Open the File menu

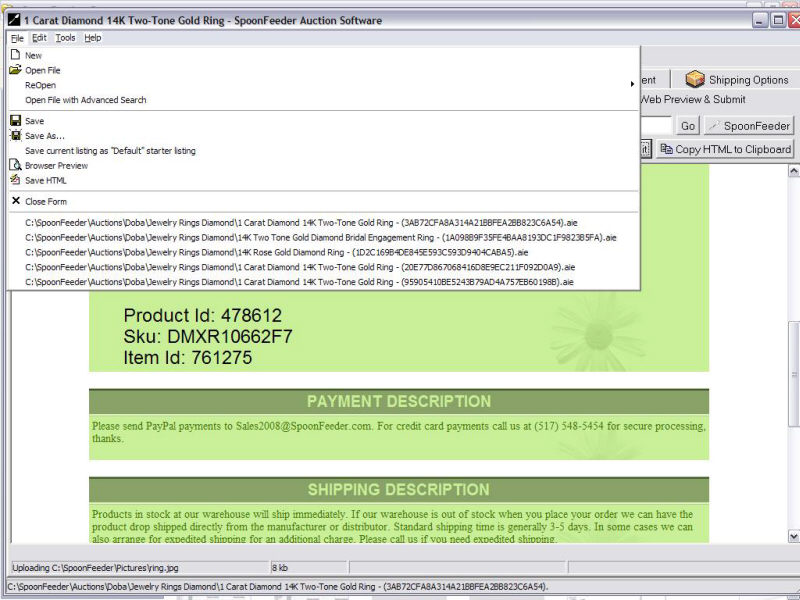(17, 38)
